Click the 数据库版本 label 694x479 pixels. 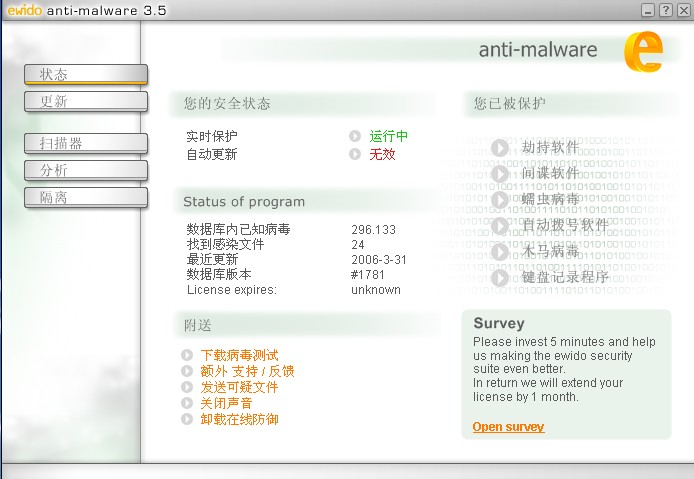point(219,274)
